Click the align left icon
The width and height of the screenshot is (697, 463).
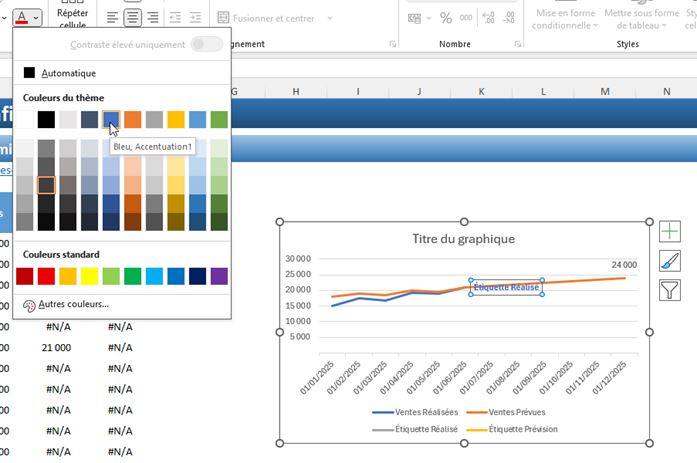pyautogui.click(x=112, y=18)
